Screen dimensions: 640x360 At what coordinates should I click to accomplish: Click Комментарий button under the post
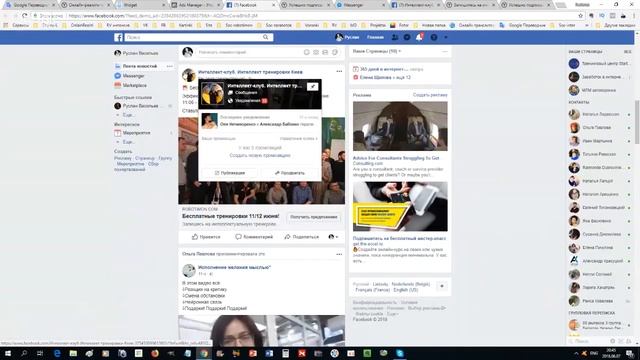(x=254, y=237)
